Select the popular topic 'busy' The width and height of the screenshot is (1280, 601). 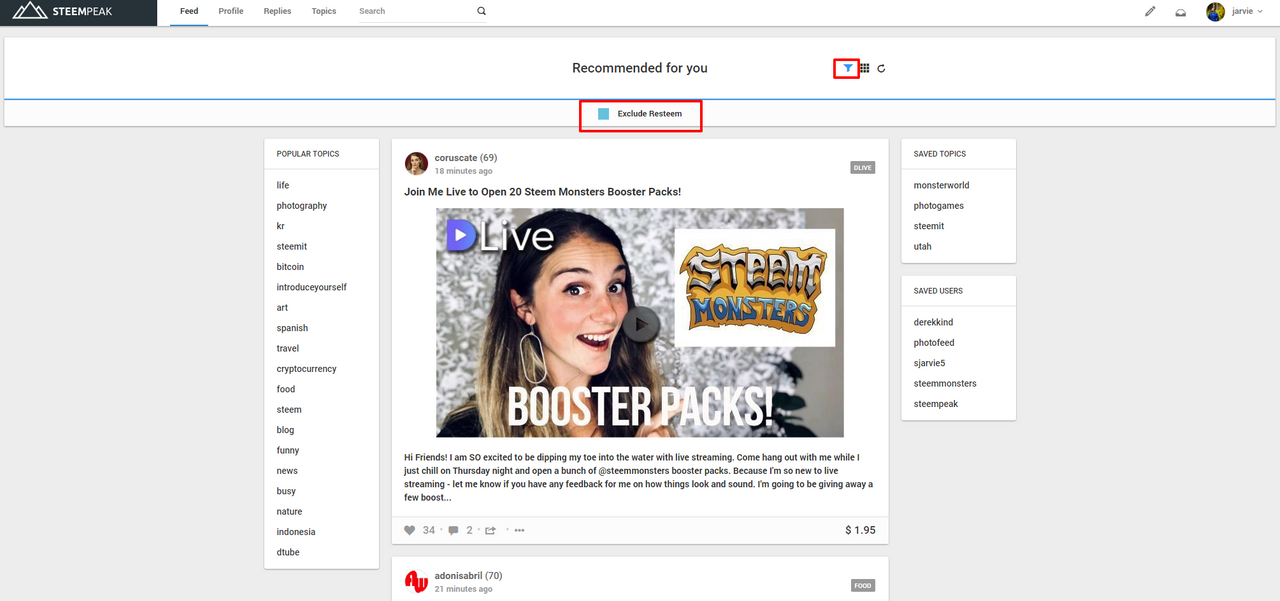tap(286, 492)
